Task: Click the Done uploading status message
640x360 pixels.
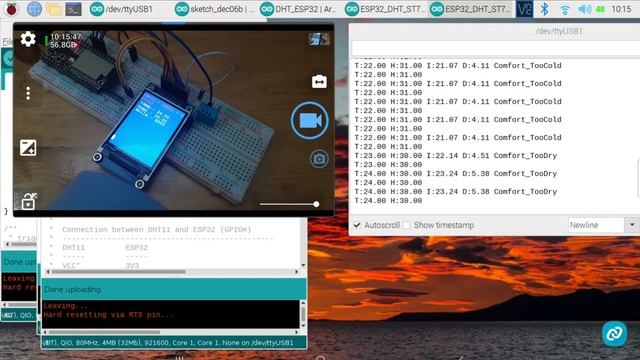Action: (x=72, y=289)
